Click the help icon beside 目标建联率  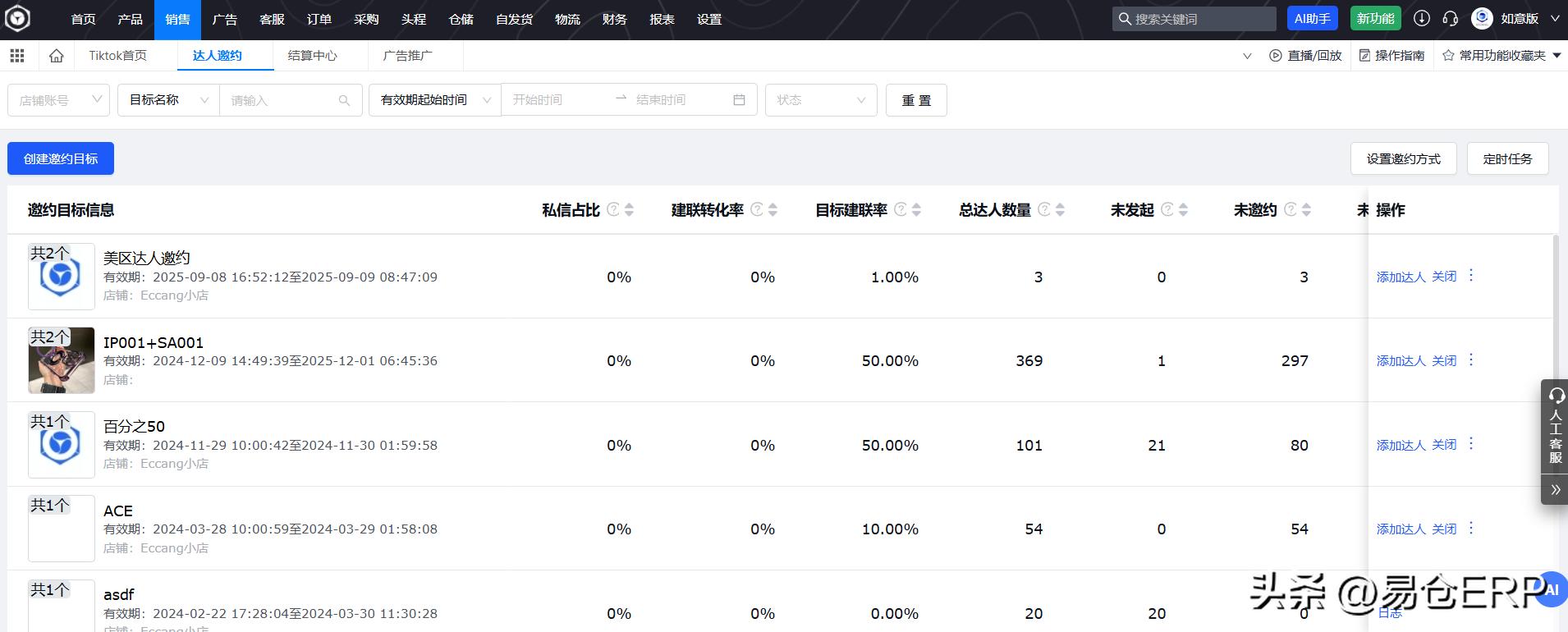901,209
